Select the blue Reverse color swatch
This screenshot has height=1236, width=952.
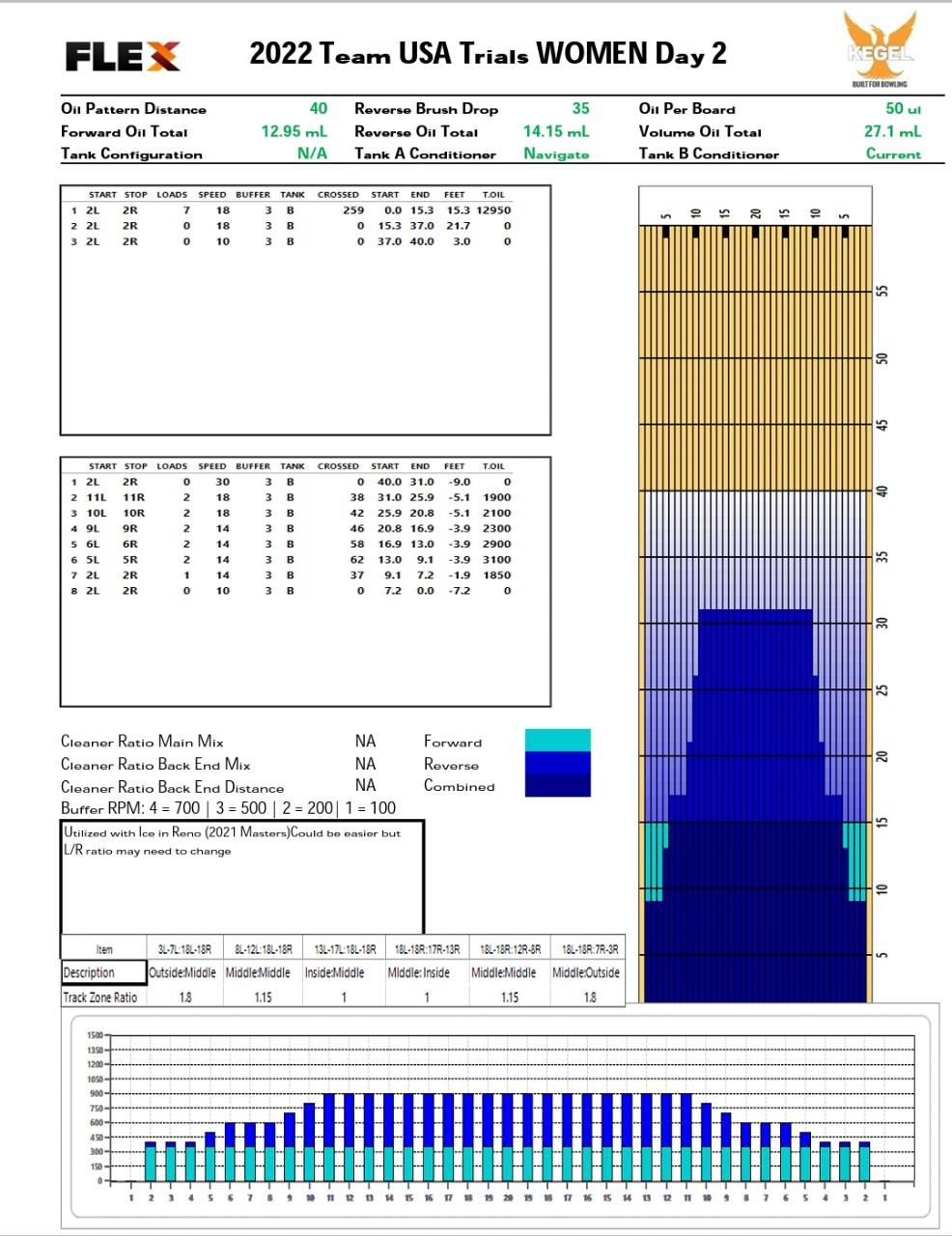tap(557, 763)
